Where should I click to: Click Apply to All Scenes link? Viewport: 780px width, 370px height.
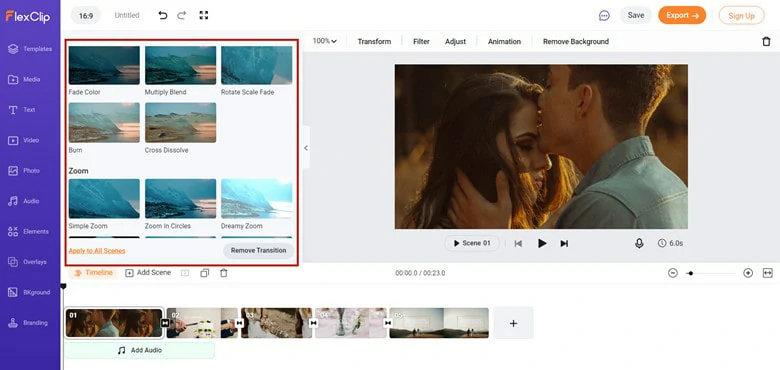[97, 251]
